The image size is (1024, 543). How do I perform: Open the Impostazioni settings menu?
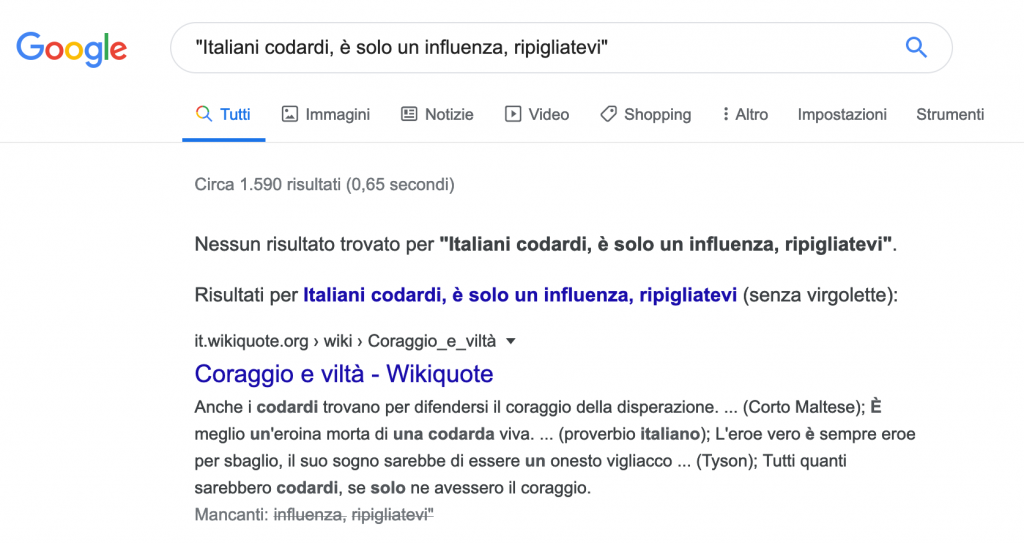point(842,114)
